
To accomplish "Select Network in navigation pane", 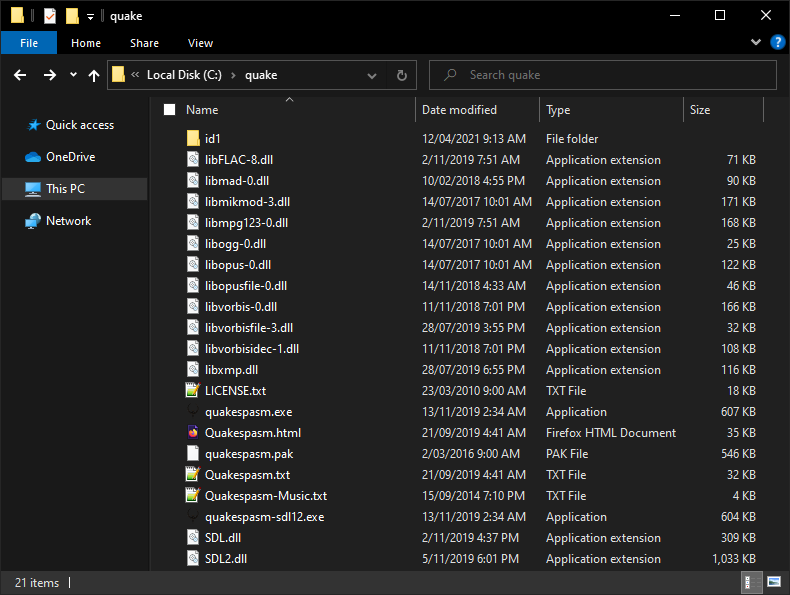I will pyautogui.click(x=75, y=221).
